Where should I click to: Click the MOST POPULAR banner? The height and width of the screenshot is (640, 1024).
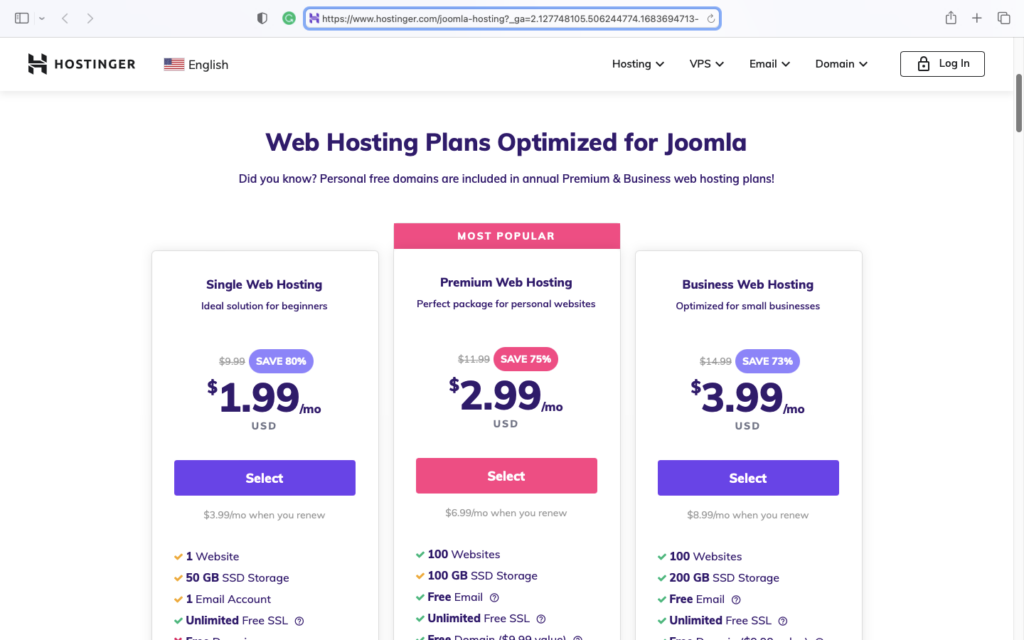point(506,236)
